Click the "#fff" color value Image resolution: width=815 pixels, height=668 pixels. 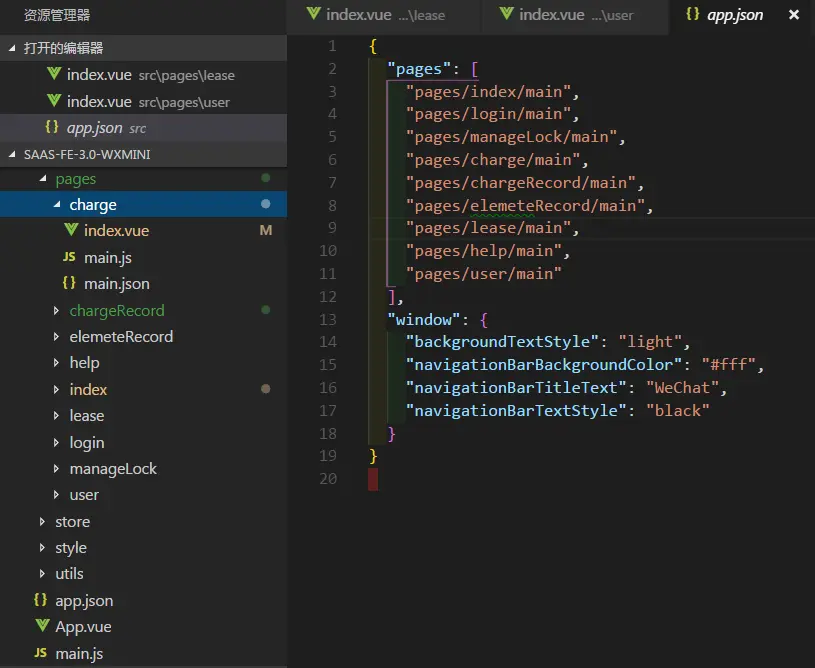click(728, 364)
